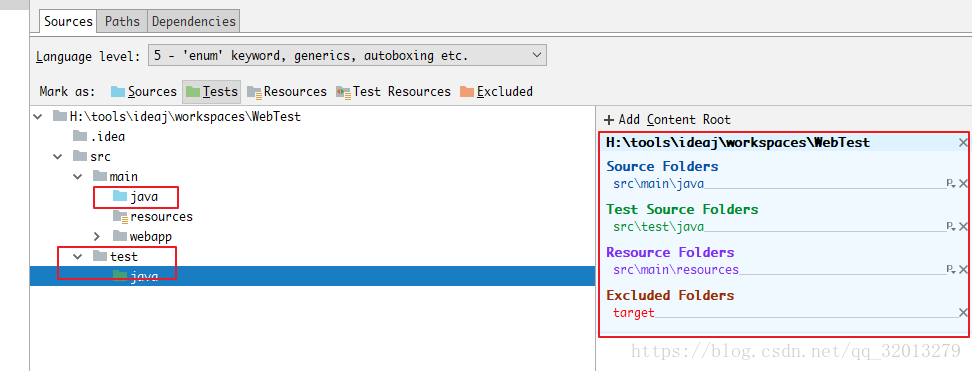This screenshot has width=972, height=371.
Task: Select the main folder icon
Action: click(100, 176)
